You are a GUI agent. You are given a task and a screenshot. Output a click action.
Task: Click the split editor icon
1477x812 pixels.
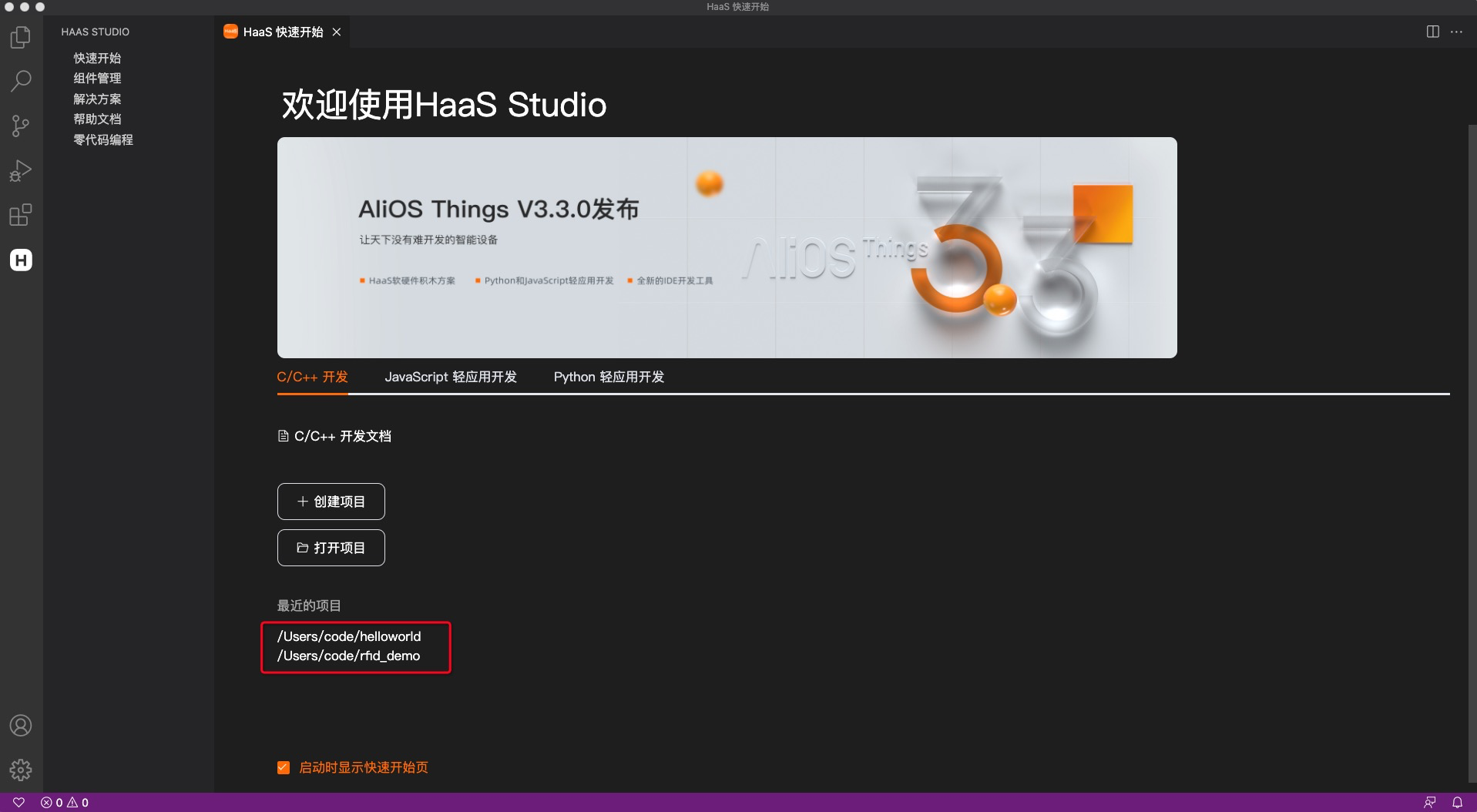point(1432,32)
